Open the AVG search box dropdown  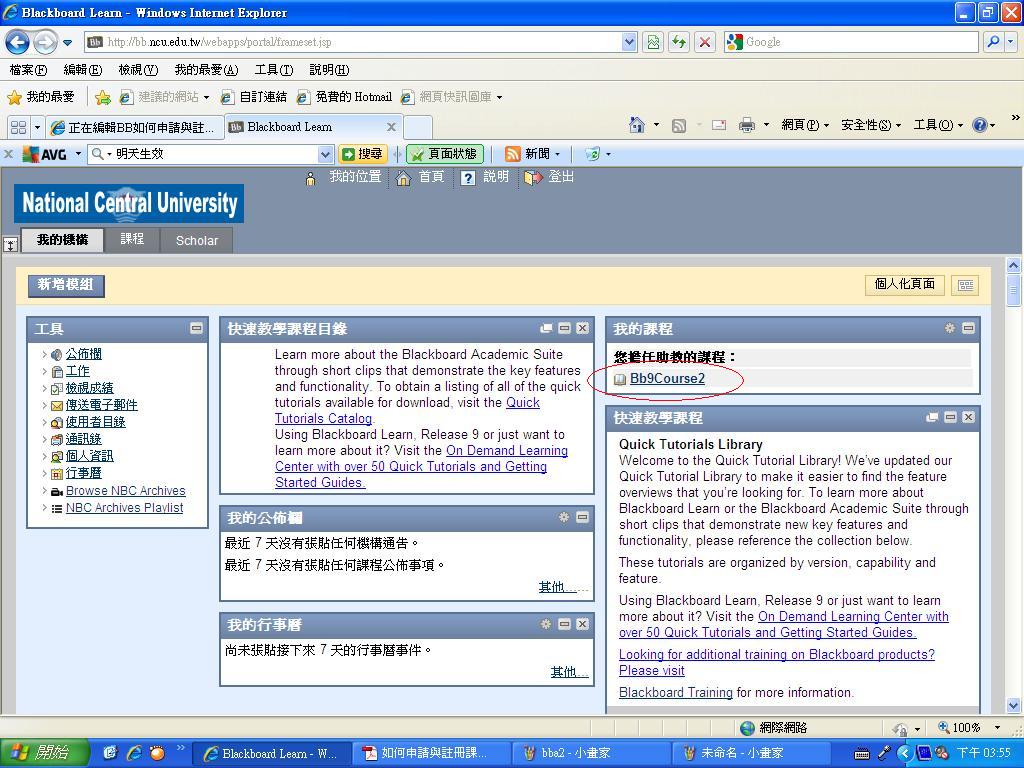pos(325,154)
